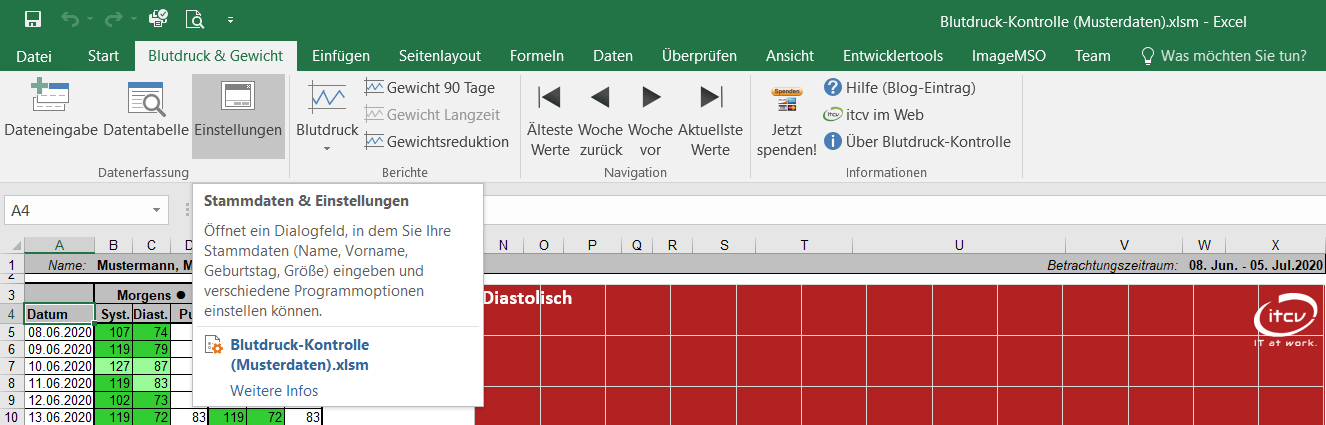Viewport: 1326px width, 425px height.
Task: Go to the Daten tab
Action: (x=613, y=56)
